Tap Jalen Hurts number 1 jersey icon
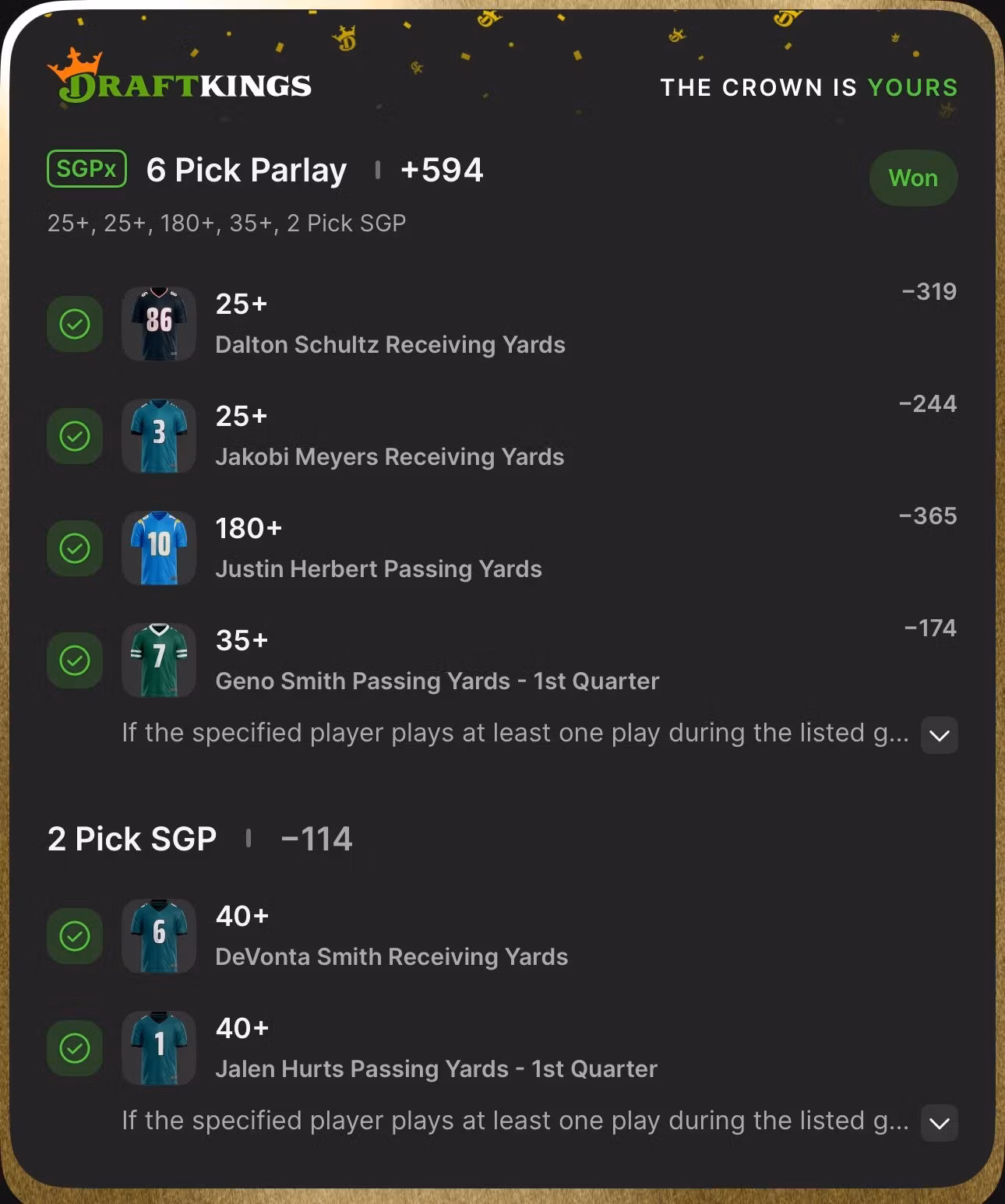 click(x=159, y=1047)
